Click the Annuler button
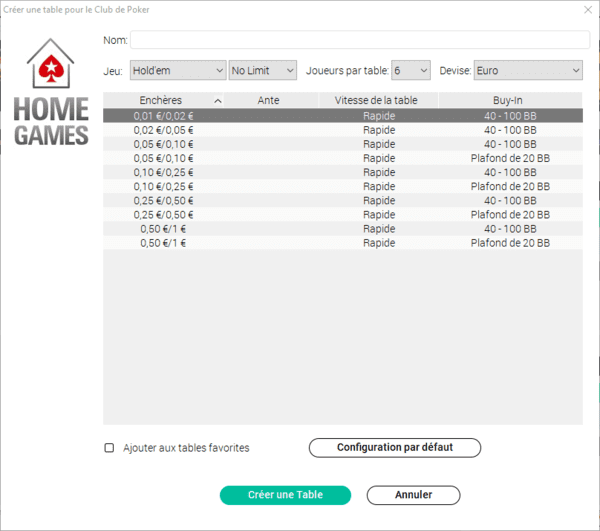 tap(413, 495)
